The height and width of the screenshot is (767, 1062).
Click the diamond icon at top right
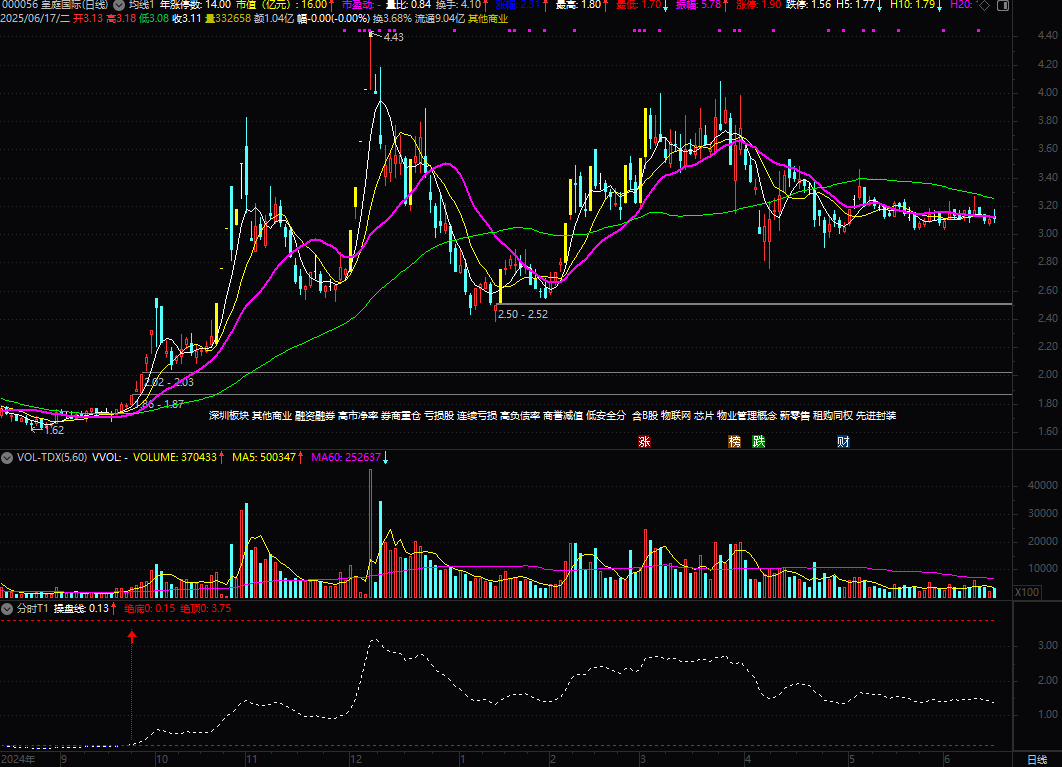point(985,5)
